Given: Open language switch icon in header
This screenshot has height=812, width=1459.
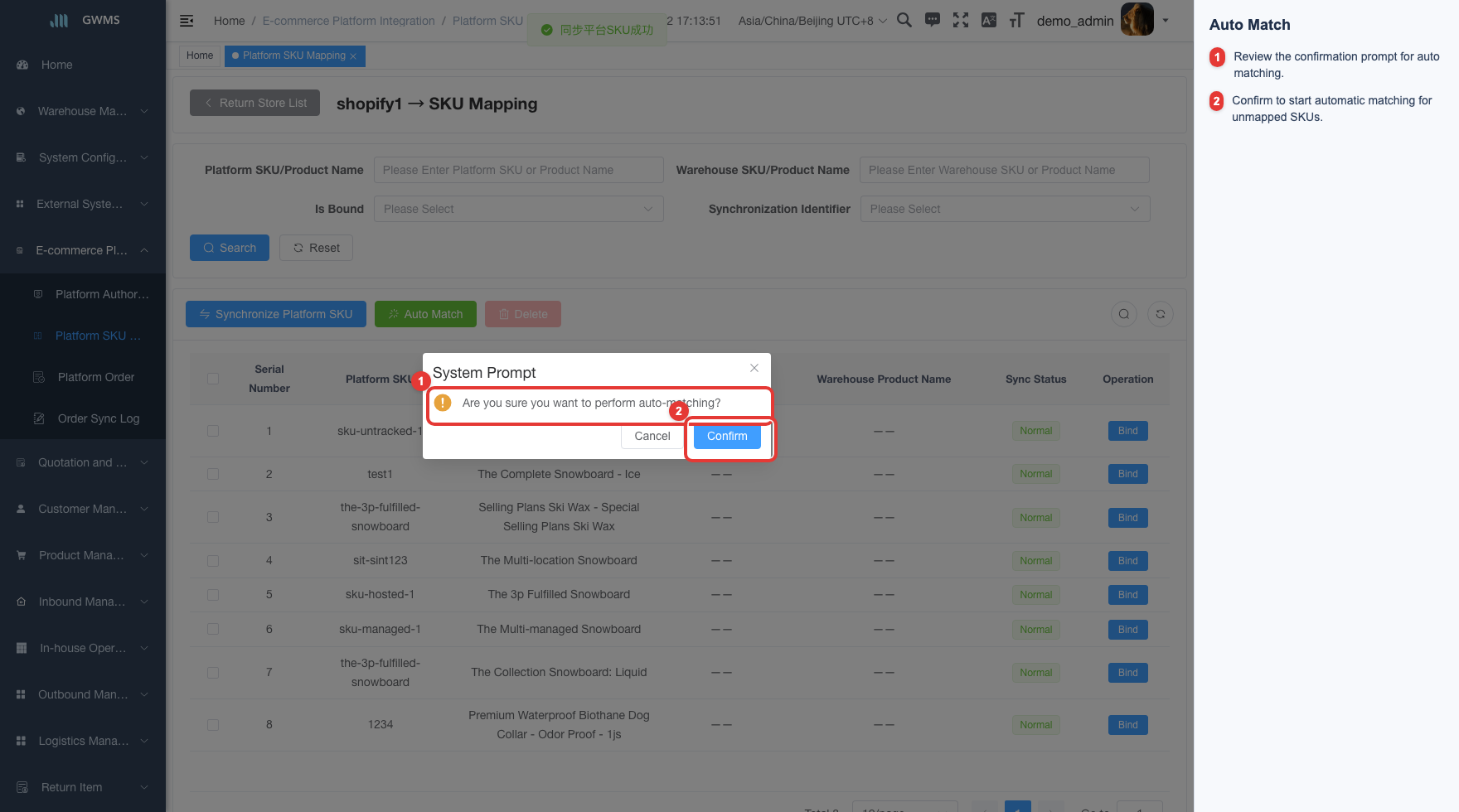Looking at the screenshot, I should [989, 20].
